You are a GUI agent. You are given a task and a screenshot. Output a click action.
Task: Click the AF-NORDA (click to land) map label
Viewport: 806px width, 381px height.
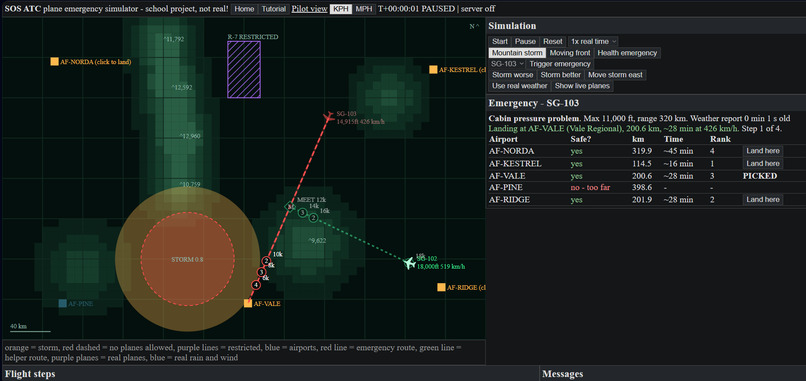(x=96, y=62)
